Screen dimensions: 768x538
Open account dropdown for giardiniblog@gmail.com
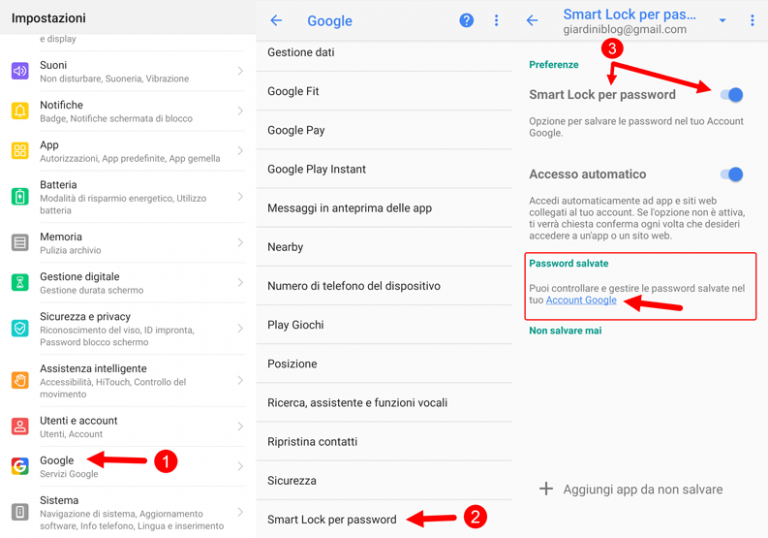click(x=722, y=21)
